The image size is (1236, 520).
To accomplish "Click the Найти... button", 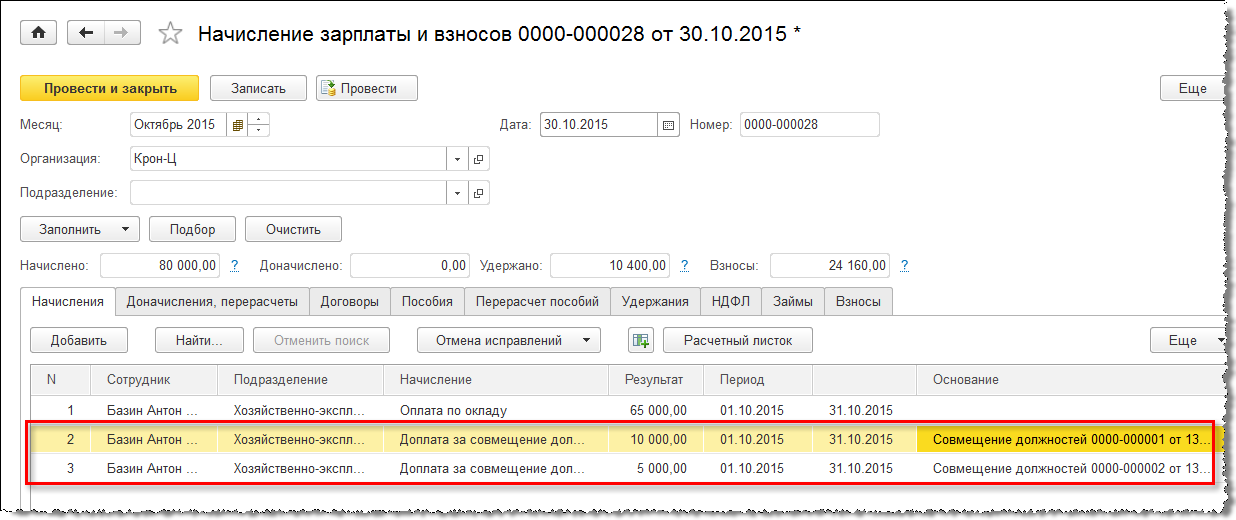I will click(198, 340).
